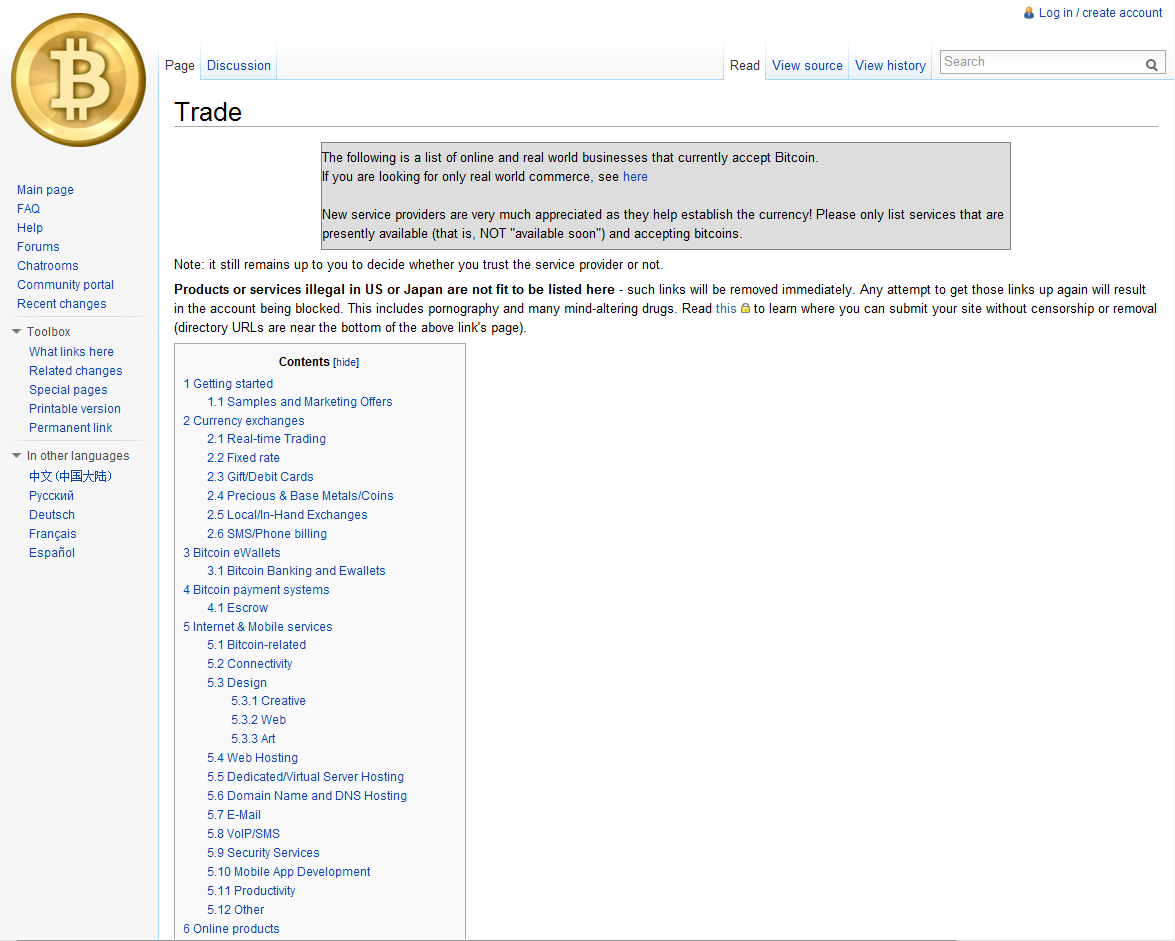The image size is (1175, 941).
Task: Jump to '2 Currency exchanges' section
Action: coord(244,421)
